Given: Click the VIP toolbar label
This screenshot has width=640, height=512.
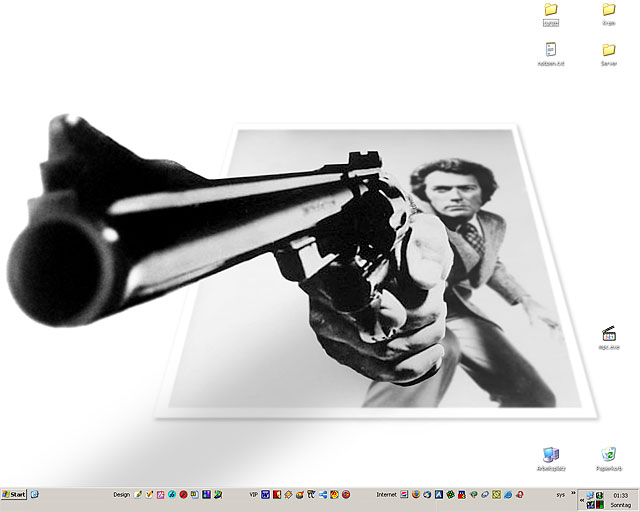Looking at the screenshot, I should point(253,494).
